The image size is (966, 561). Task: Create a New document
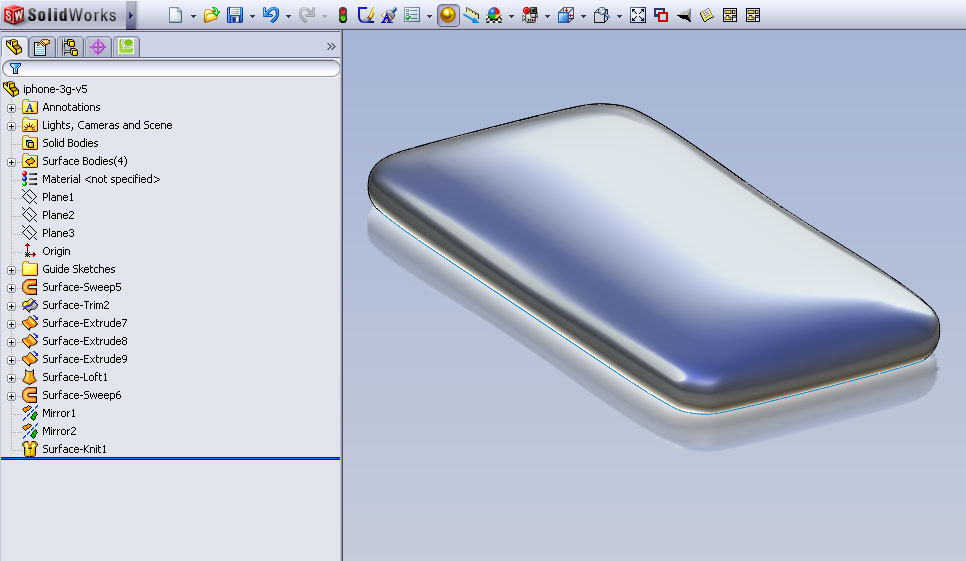pos(176,15)
